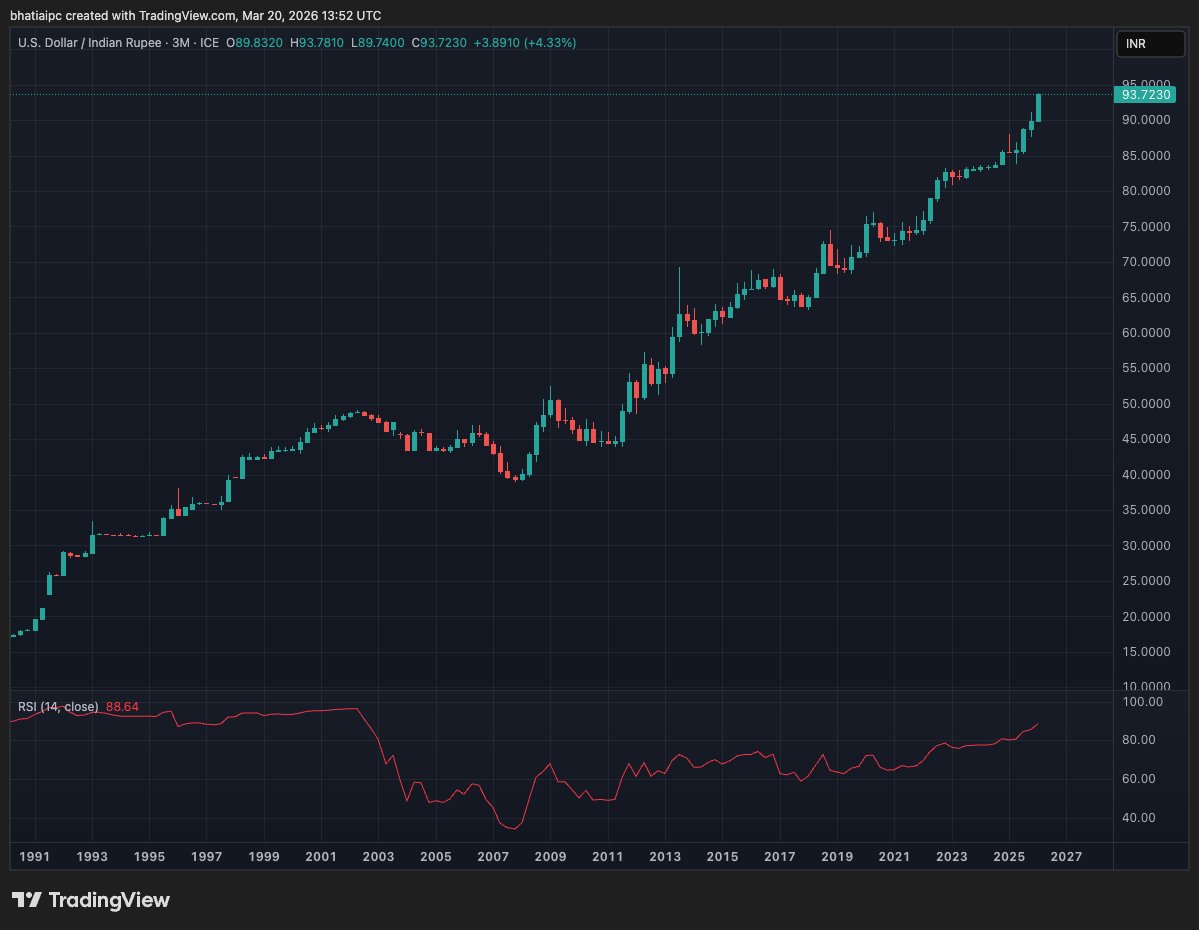The width and height of the screenshot is (1199, 930).
Task: Click the 2023 year label on time axis
Action: [x=952, y=857]
